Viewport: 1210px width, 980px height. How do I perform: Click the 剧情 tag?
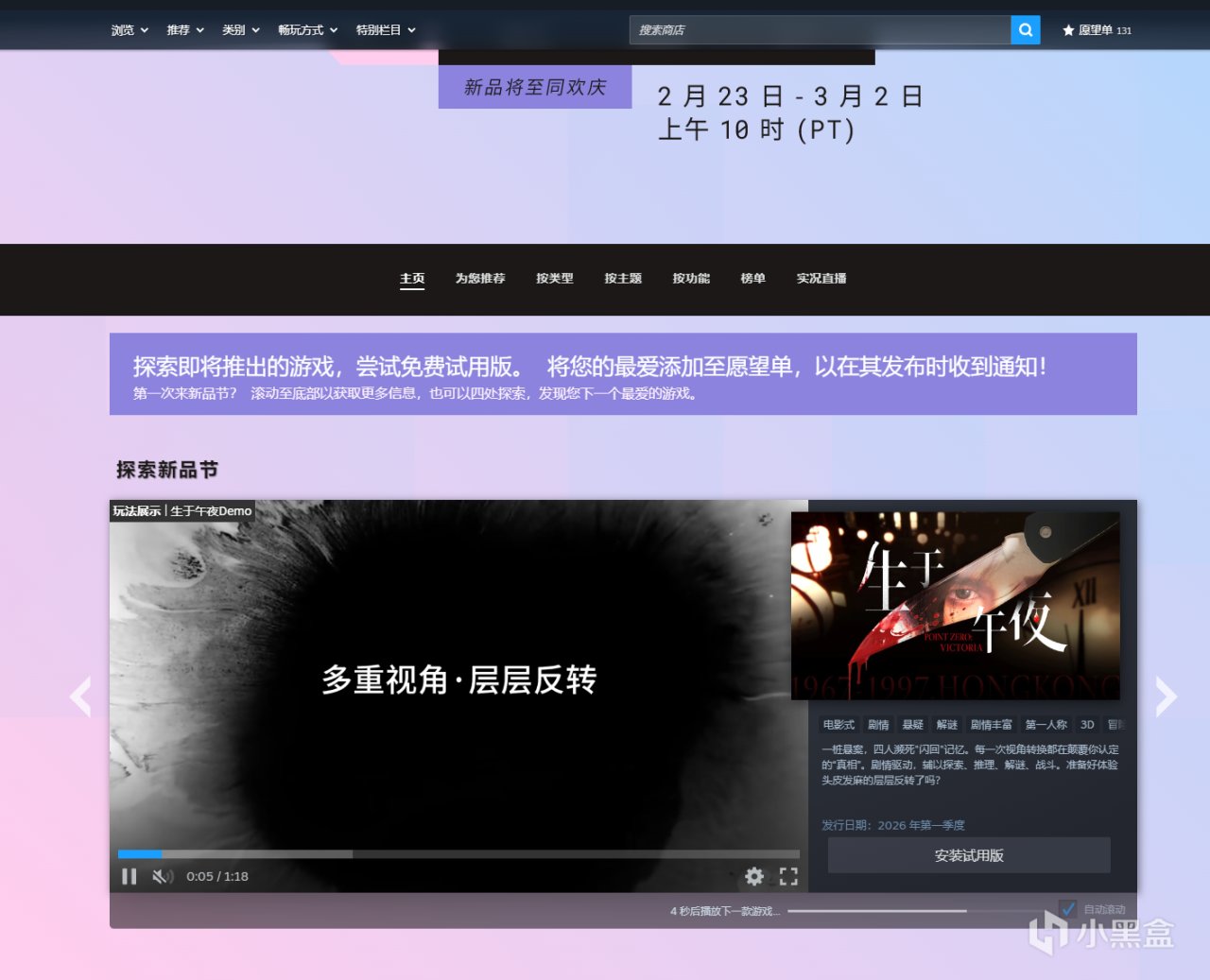tap(878, 725)
